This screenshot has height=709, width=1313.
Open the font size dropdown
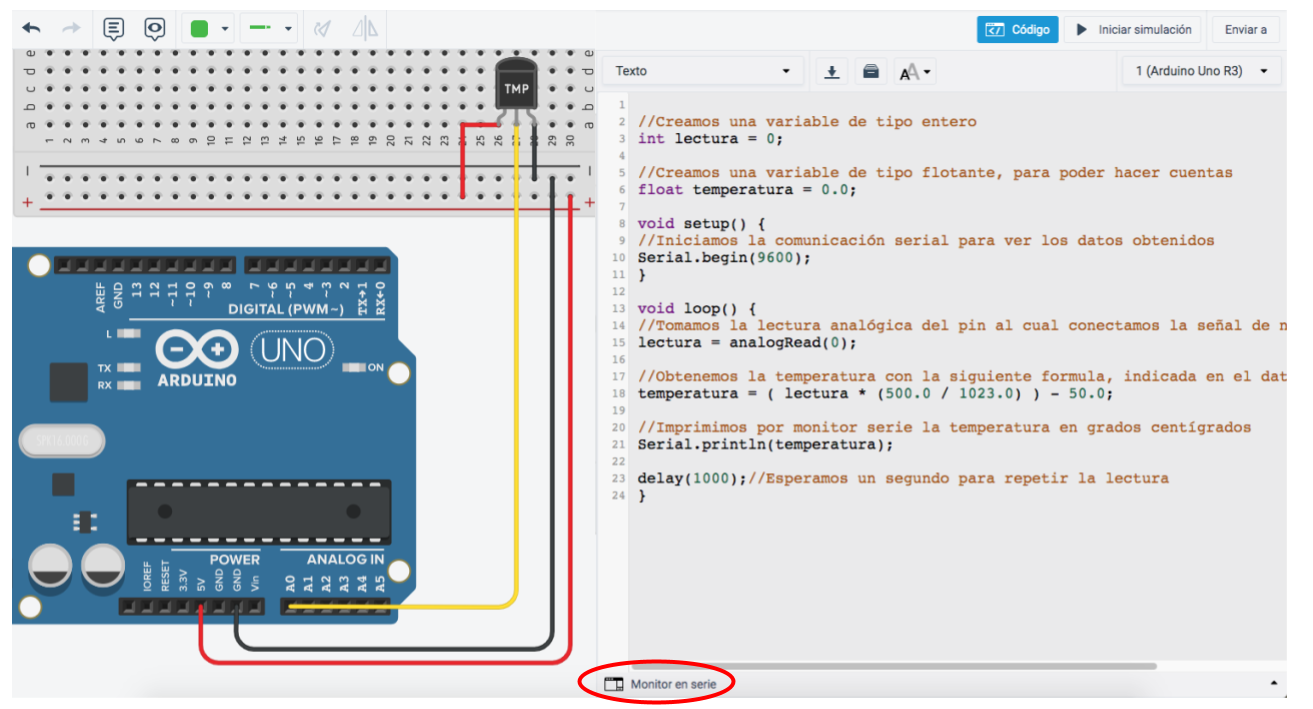[915, 72]
